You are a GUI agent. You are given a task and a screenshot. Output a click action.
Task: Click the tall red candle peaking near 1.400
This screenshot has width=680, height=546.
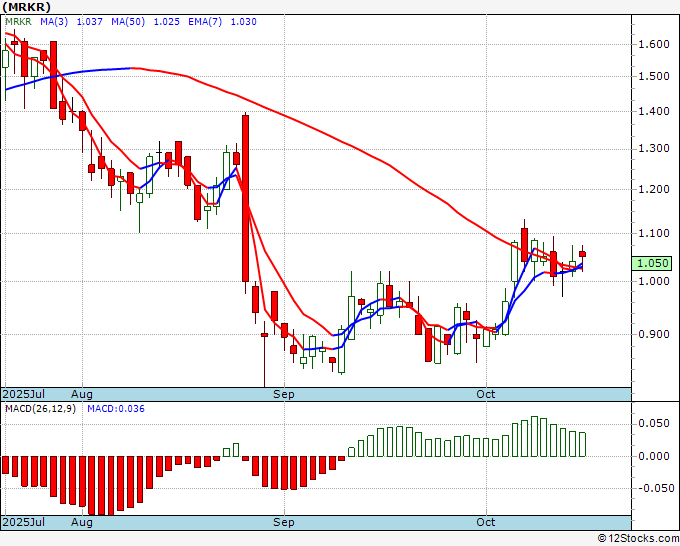point(245,198)
